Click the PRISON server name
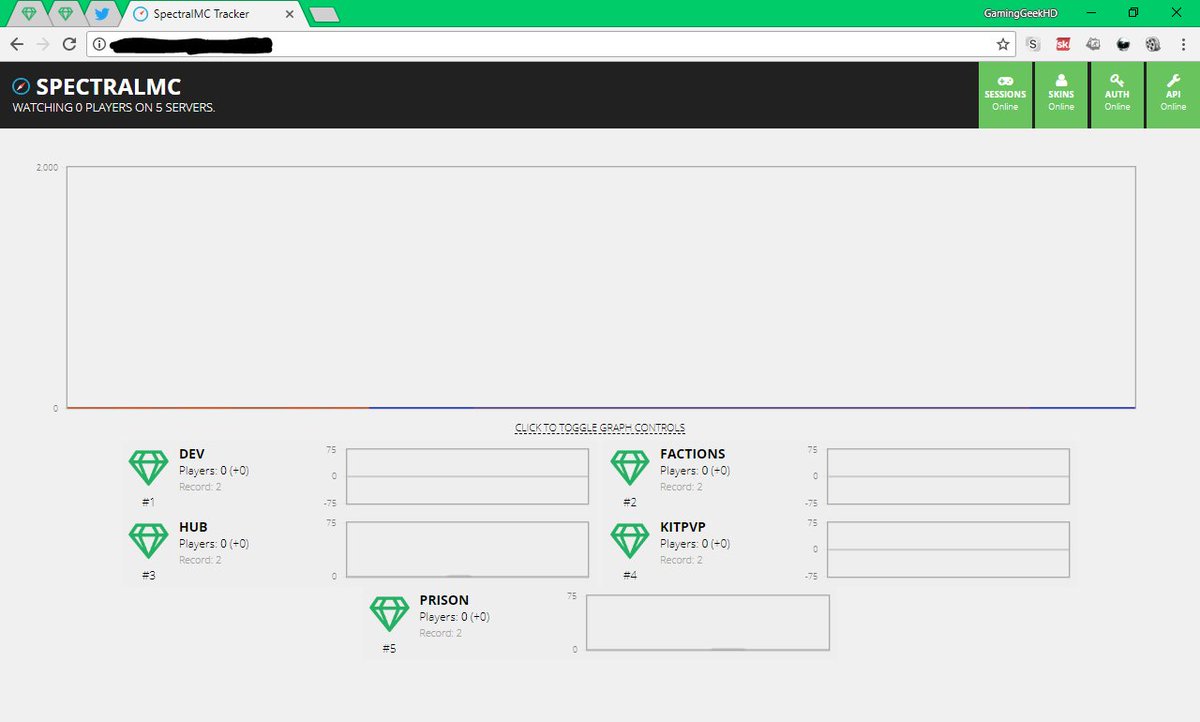The image size is (1200, 722). 444,600
